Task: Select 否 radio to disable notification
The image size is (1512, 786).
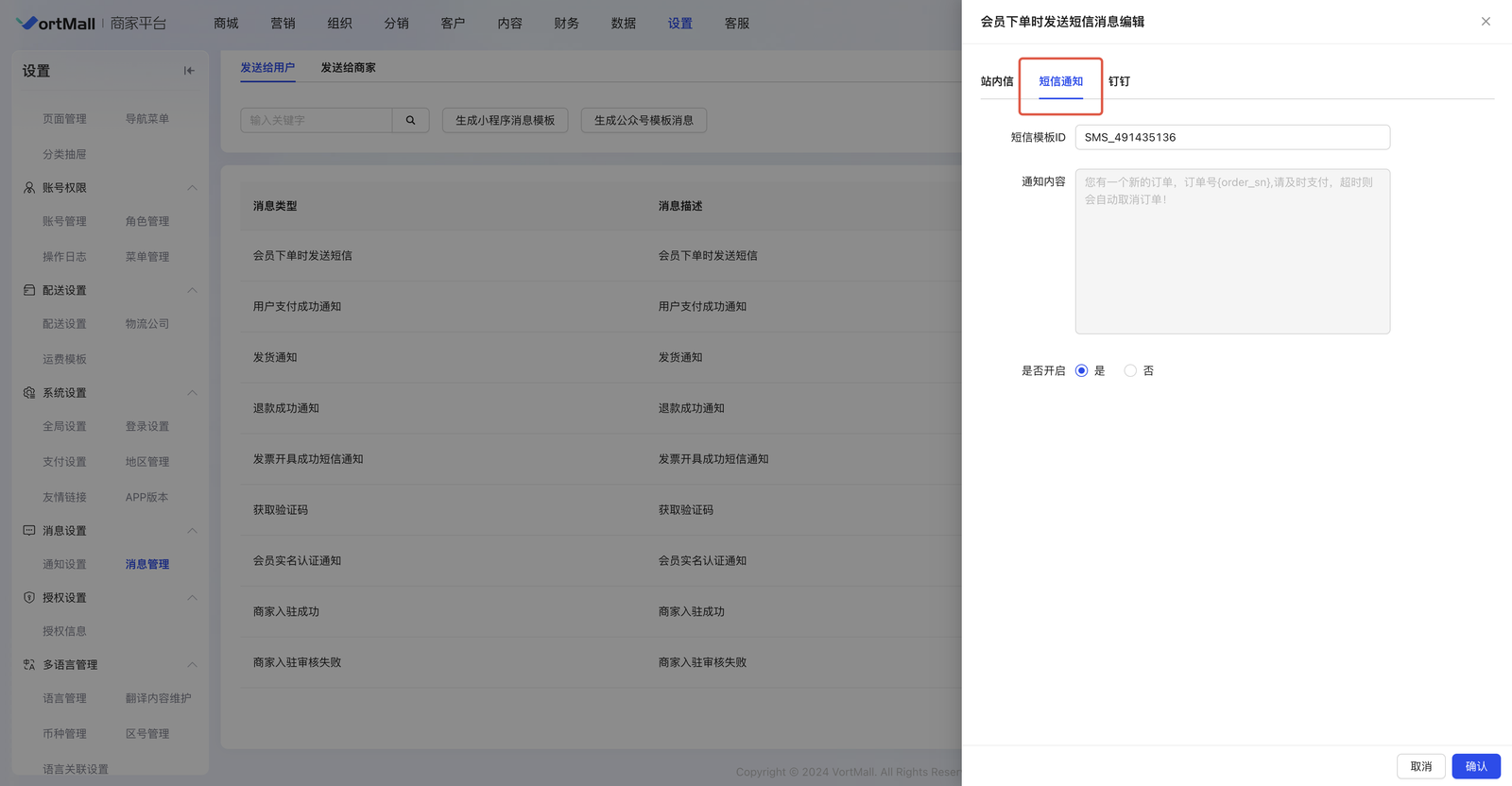Action: pyautogui.click(x=1130, y=371)
